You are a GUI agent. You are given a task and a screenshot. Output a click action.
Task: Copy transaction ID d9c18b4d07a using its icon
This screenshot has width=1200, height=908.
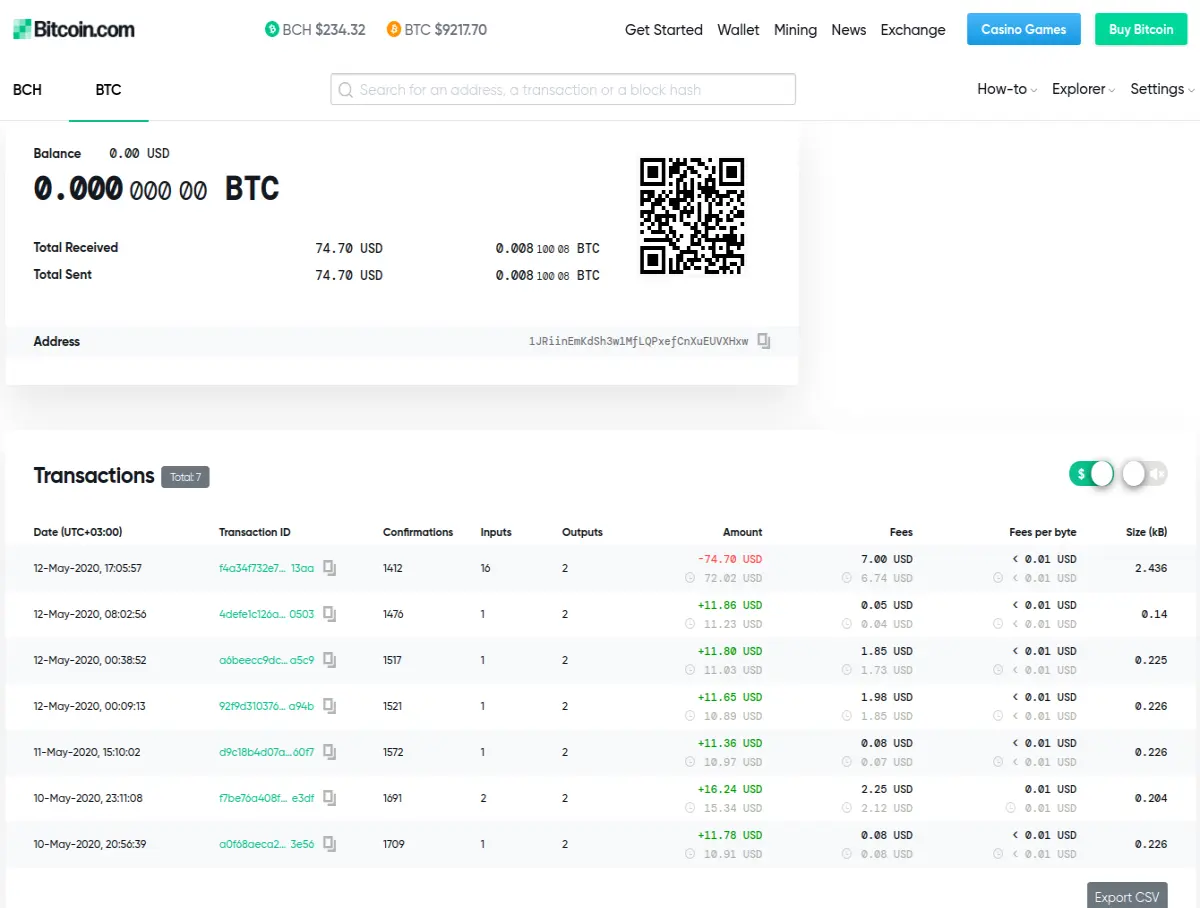[x=329, y=752]
